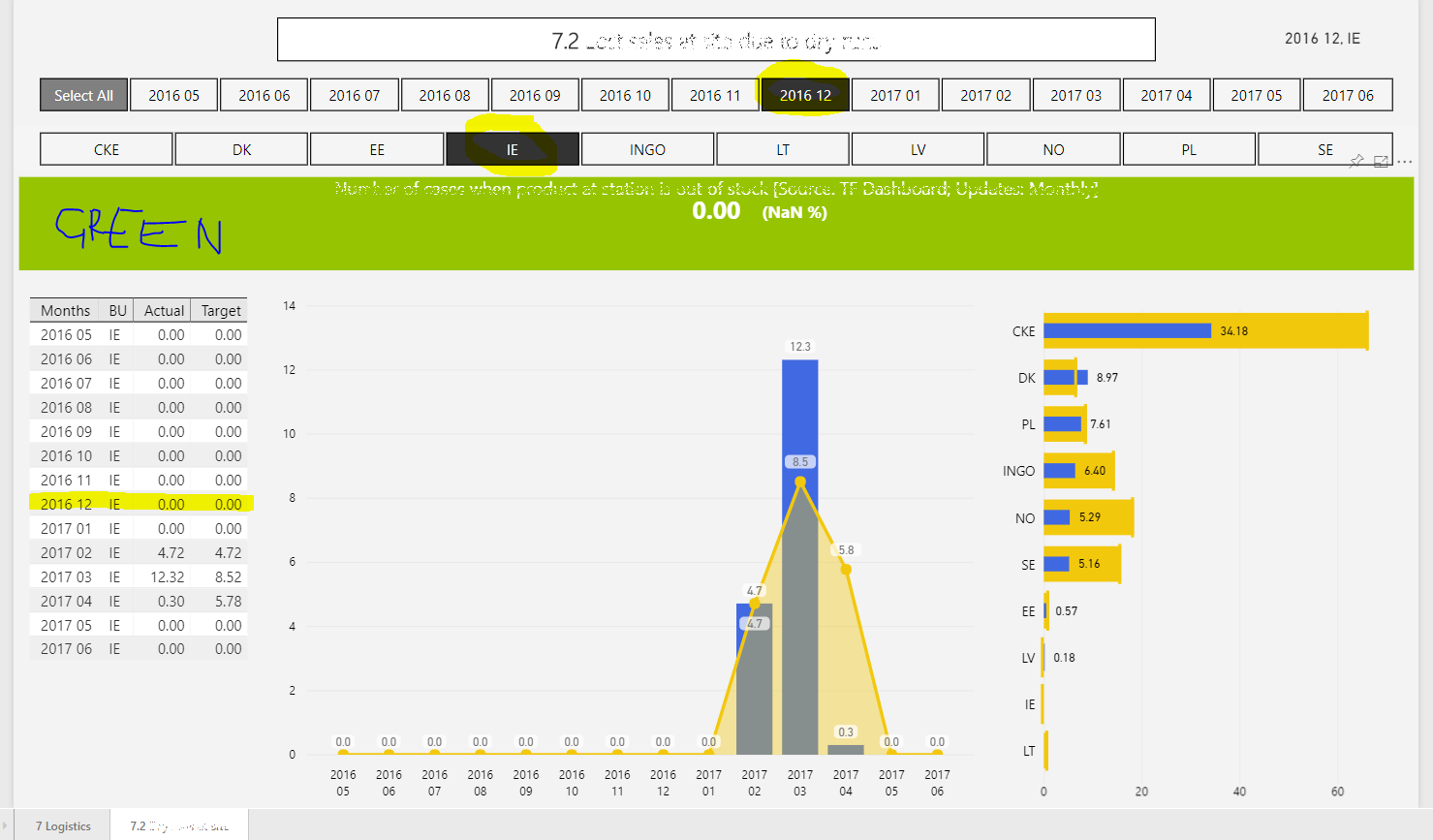
Task: Click the 8.5 target line marker
Action: (800, 482)
